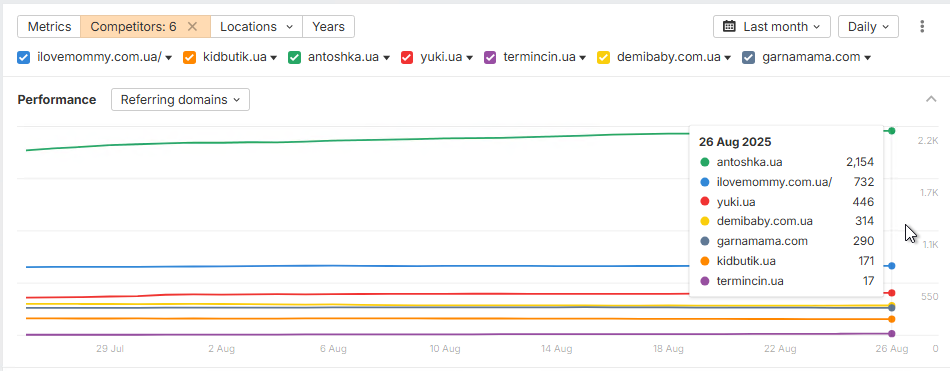Toggle kidbutik.ua orange checkbox
This screenshot has width=950, height=371.
190,58
